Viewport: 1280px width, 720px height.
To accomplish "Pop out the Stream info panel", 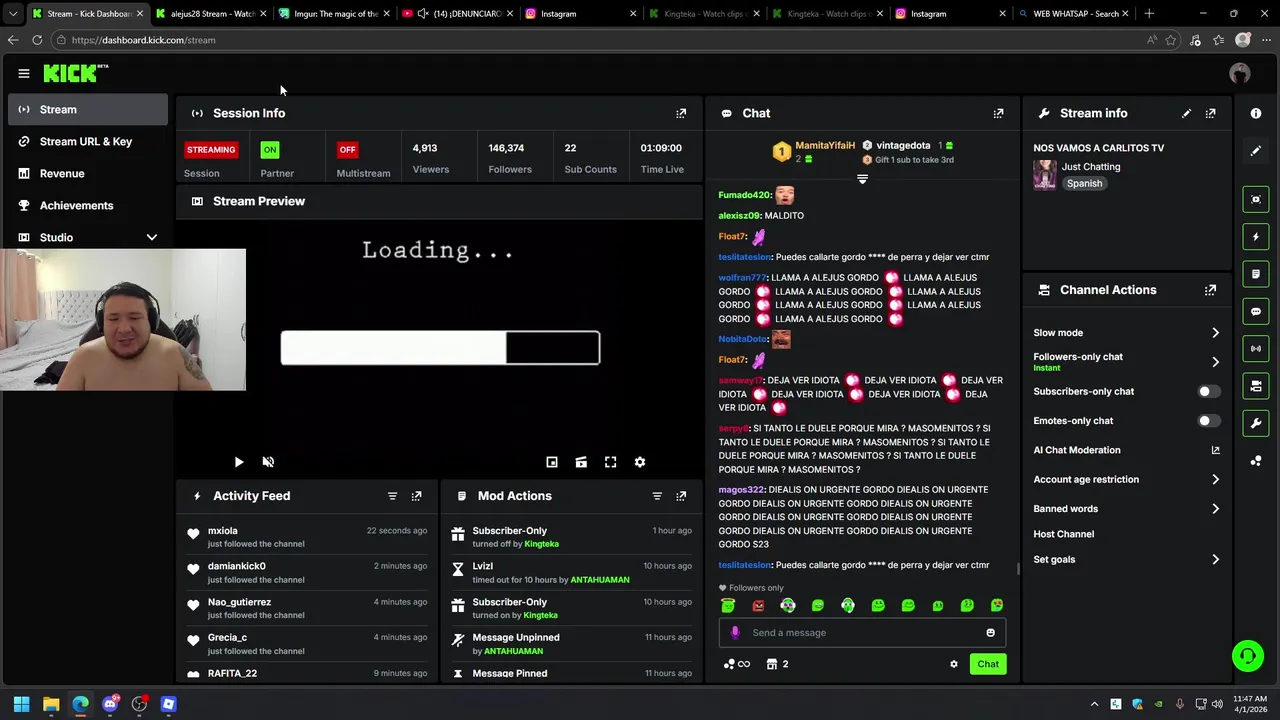I will click(x=1210, y=113).
